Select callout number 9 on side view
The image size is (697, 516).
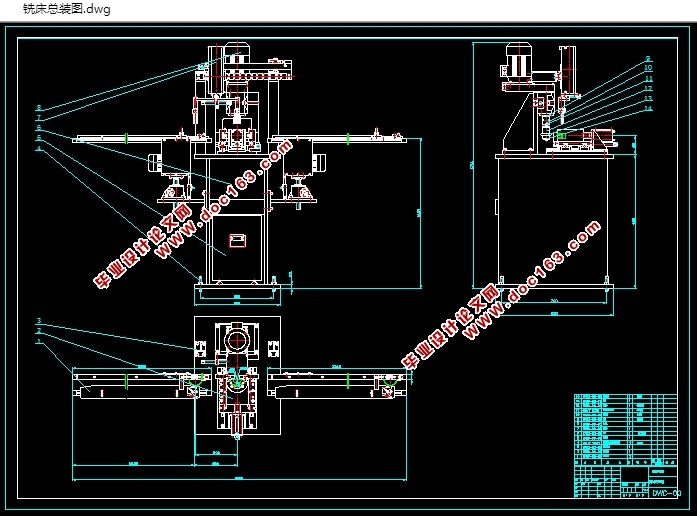(x=648, y=59)
